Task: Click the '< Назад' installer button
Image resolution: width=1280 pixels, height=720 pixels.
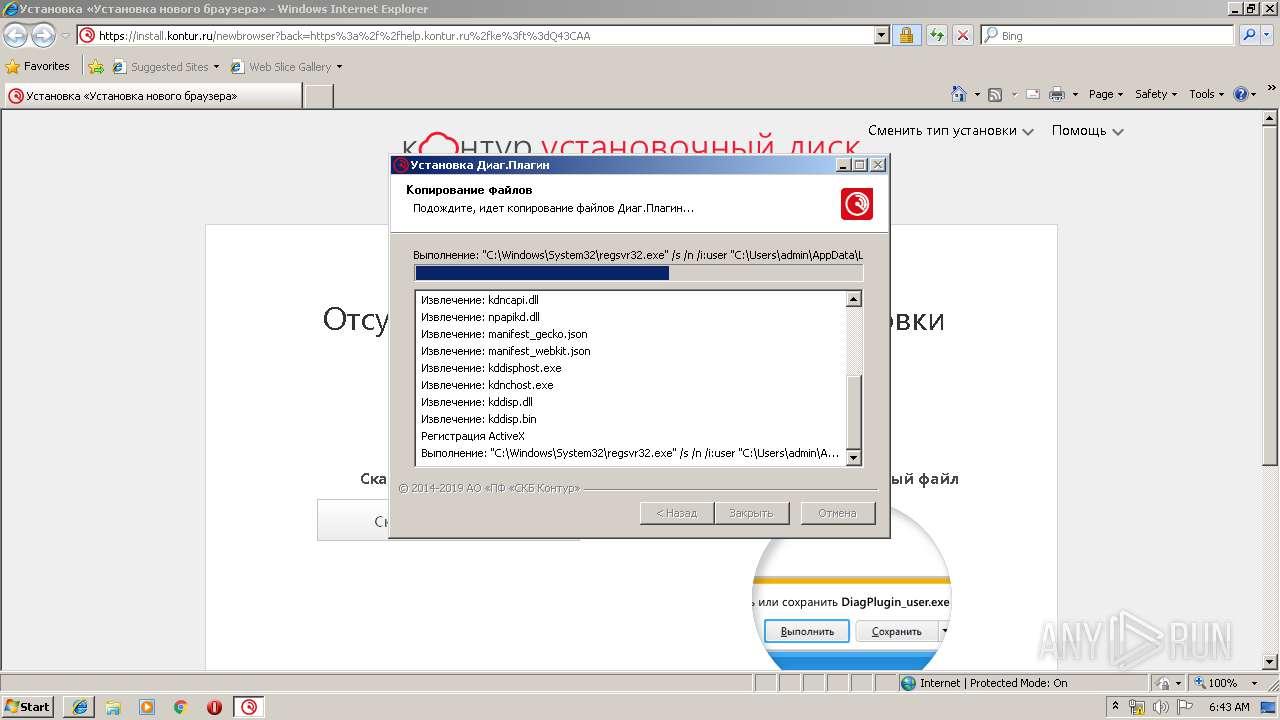Action: pos(676,513)
